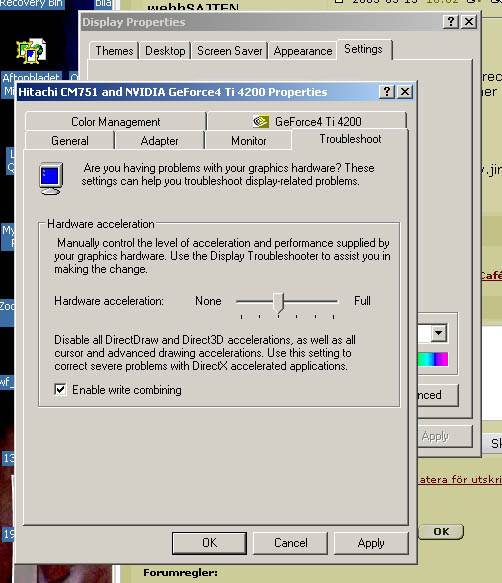
Task: Open the General tab
Action: pos(70,141)
